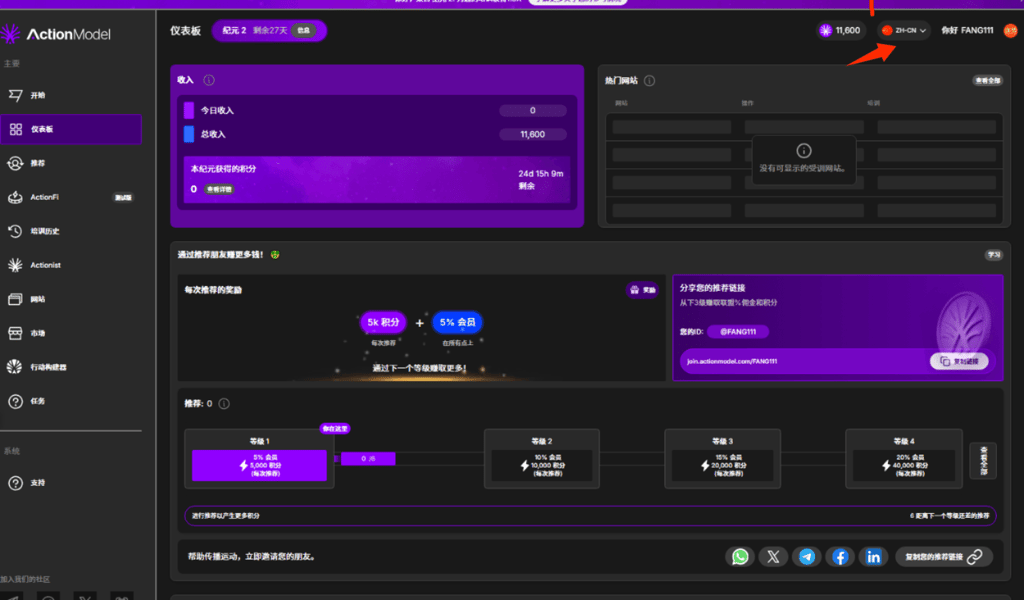This screenshot has height=600, width=1024.
Task: Click the blue 总收入 color swatch
Action: [x=189, y=134]
